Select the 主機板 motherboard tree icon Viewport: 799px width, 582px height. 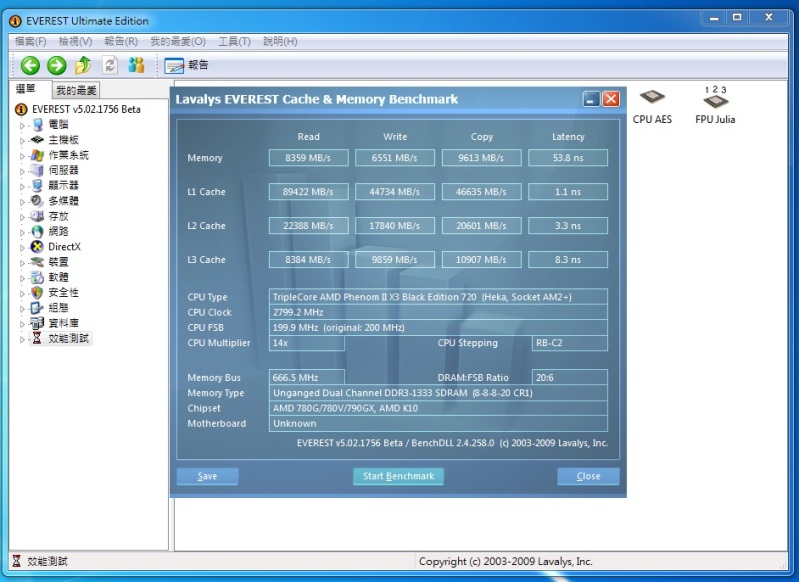coord(37,140)
